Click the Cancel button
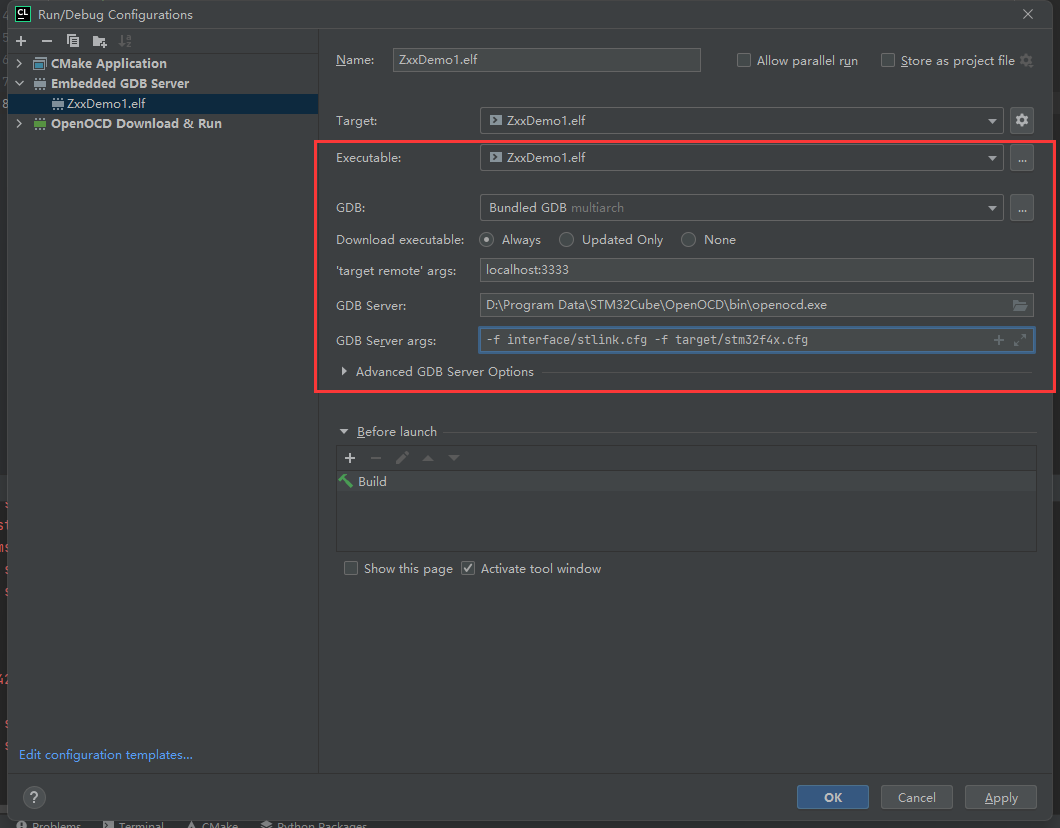 click(917, 798)
